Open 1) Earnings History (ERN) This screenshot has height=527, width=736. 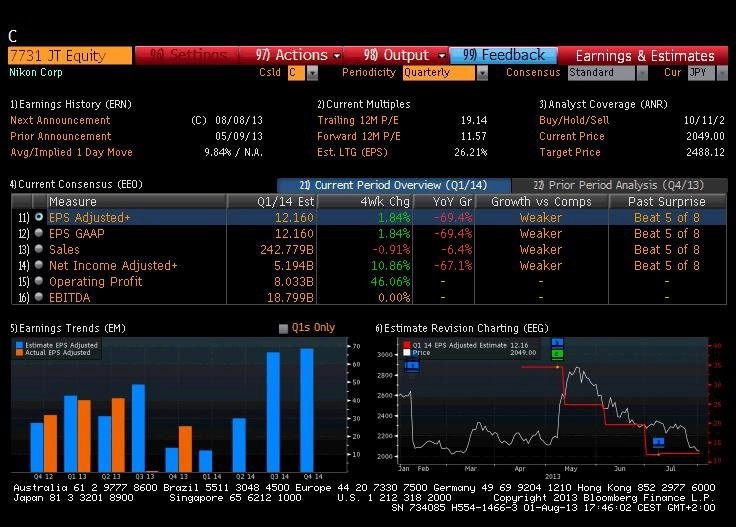tap(71, 104)
